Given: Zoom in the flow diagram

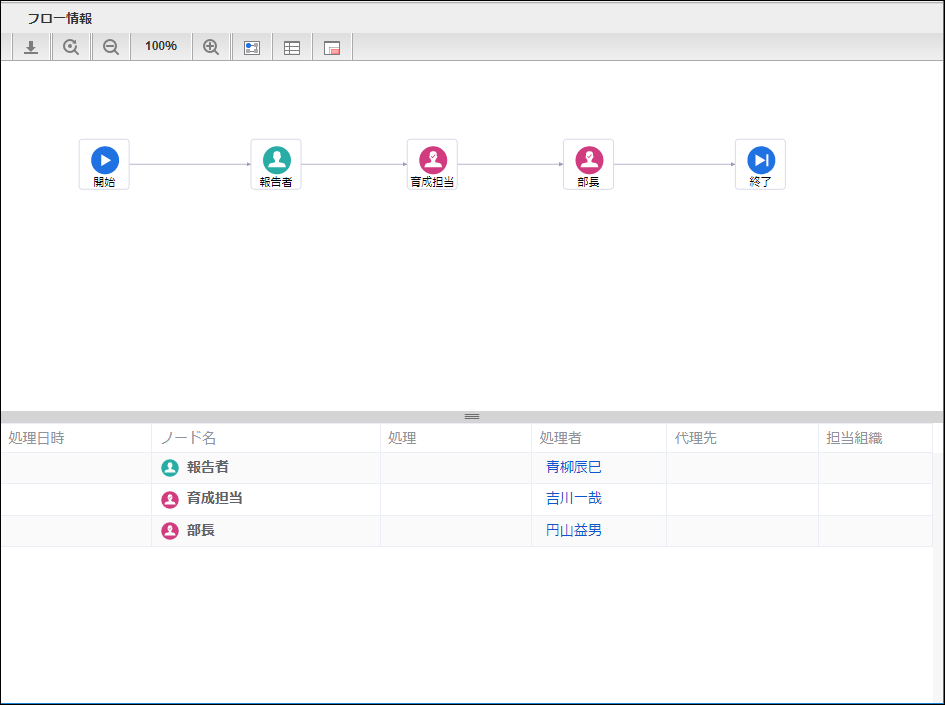Looking at the screenshot, I should 211,47.
